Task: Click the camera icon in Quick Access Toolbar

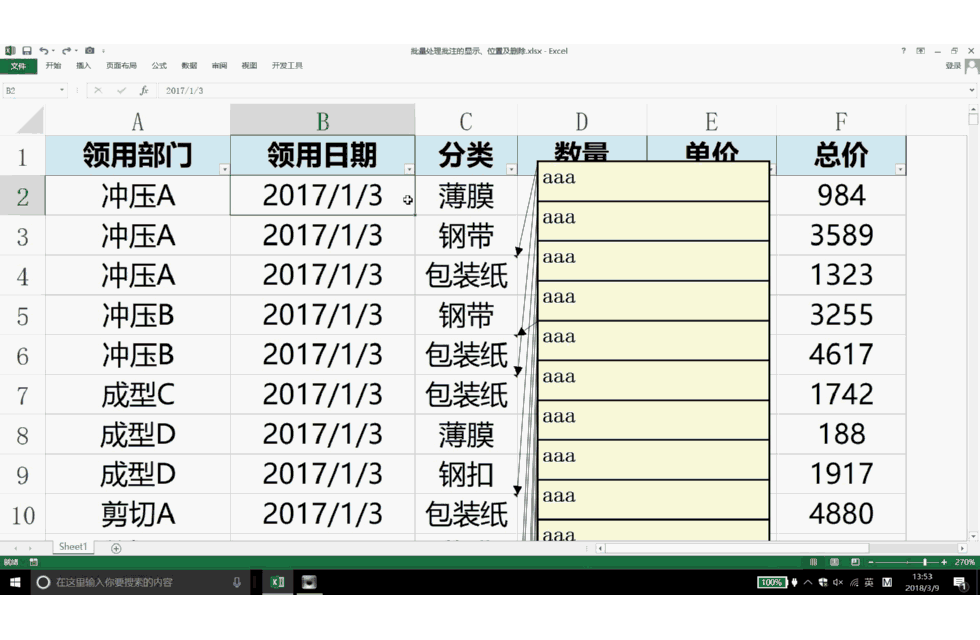Action: [x=88, y=50]
